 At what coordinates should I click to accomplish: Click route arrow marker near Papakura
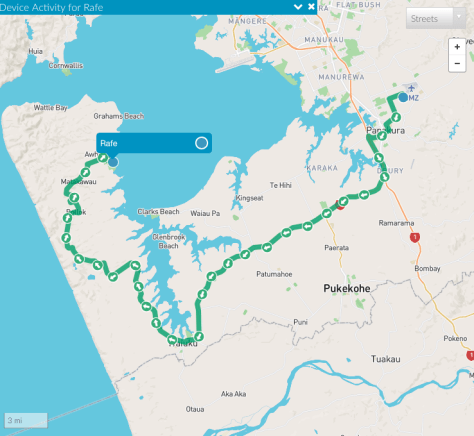pos(382,136)
